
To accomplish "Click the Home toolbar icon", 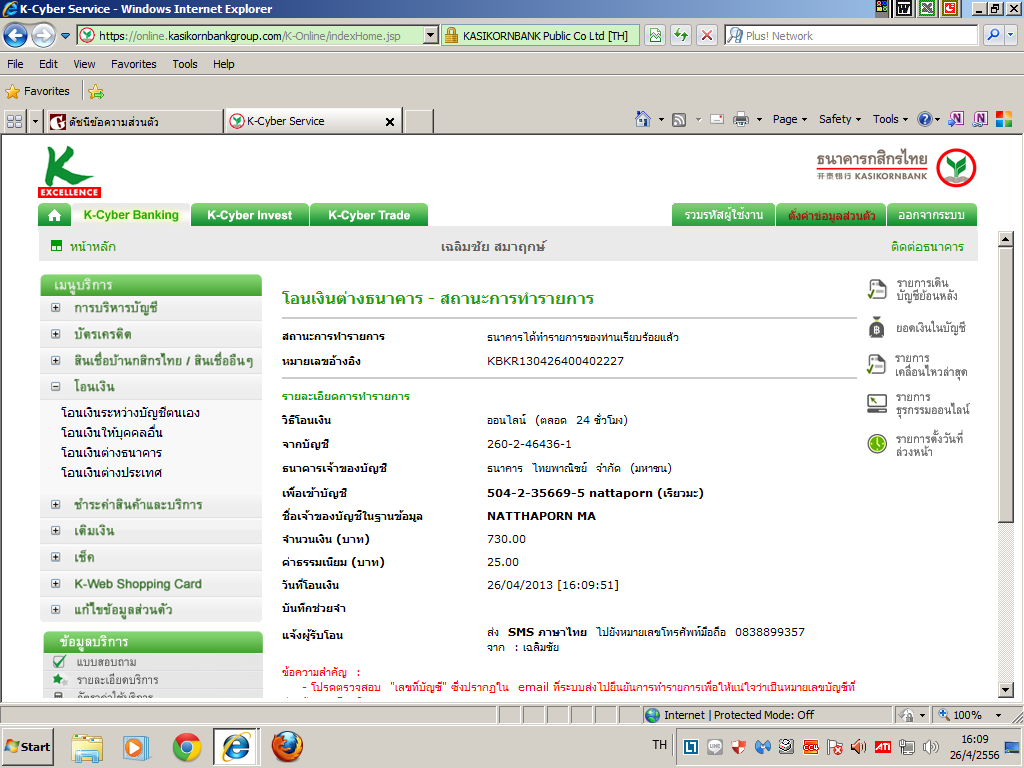I will 643,119.
